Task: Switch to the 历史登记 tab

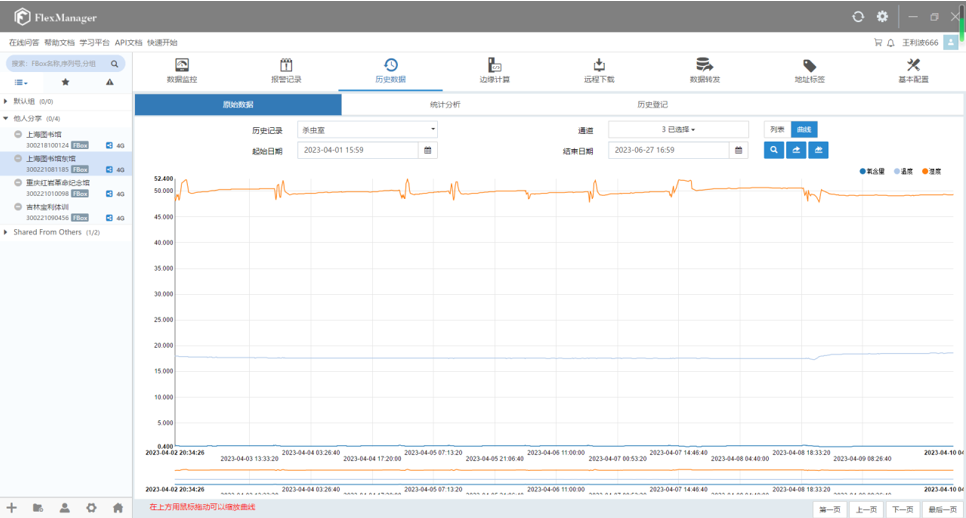Action: (x=652, y=104)
